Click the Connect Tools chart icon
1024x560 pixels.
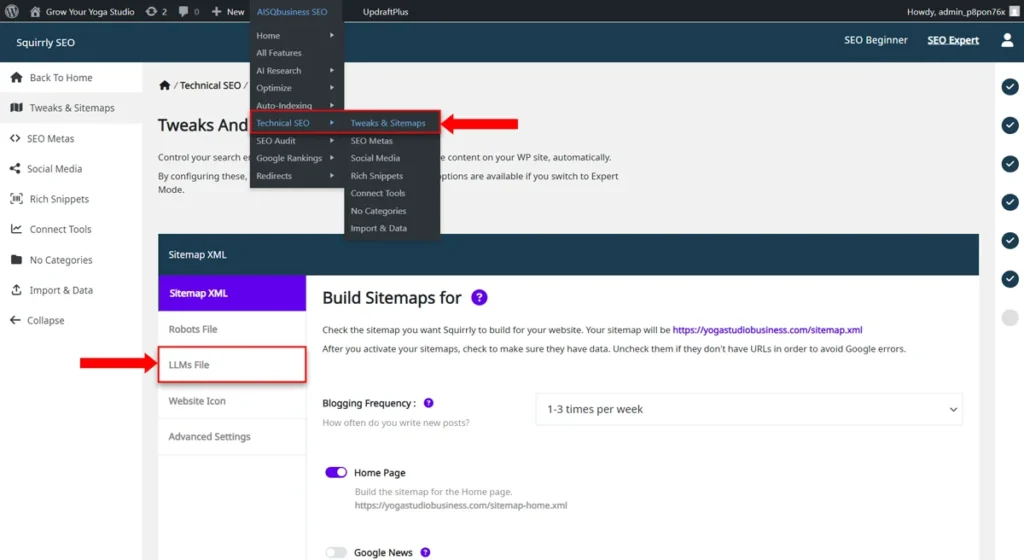pos(16,228)
